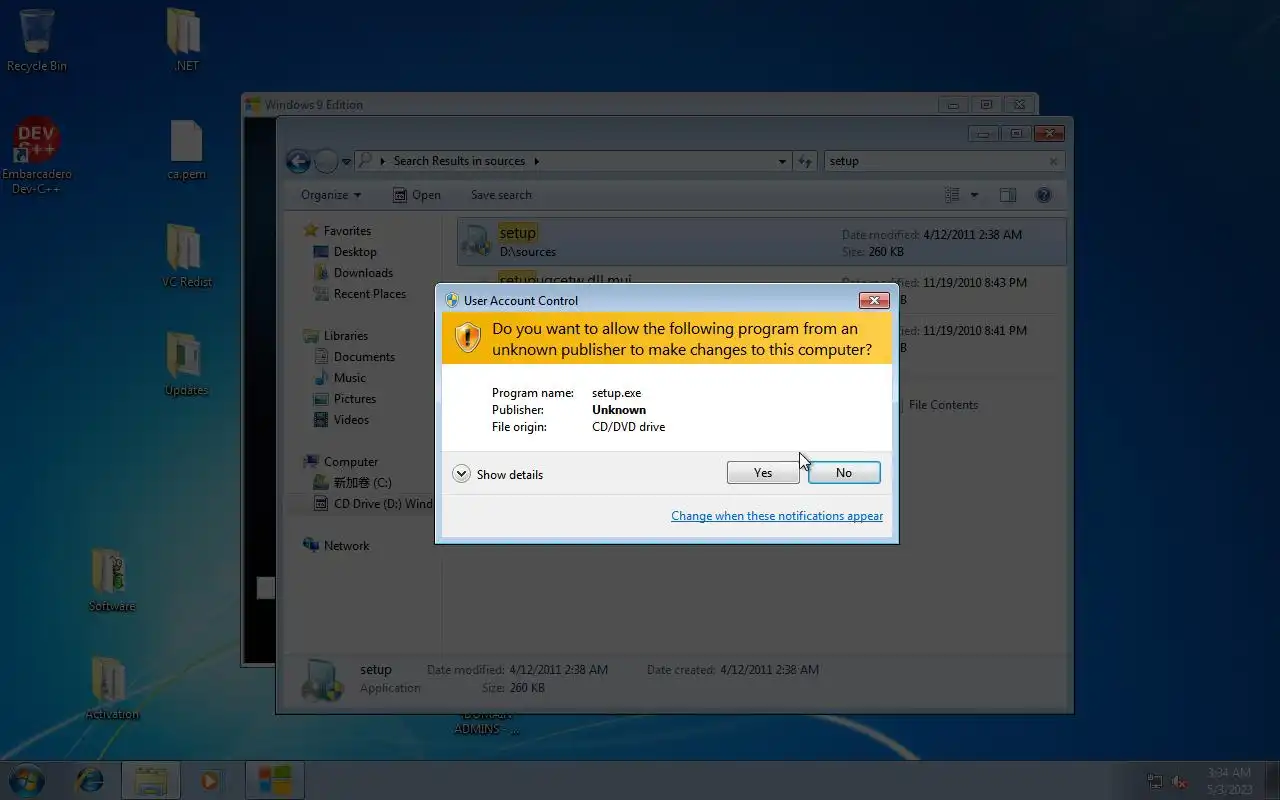The width and height of the screenshot is (1280, 800).
Task: Click Save search in toolbar
Action: click(501, 195)
